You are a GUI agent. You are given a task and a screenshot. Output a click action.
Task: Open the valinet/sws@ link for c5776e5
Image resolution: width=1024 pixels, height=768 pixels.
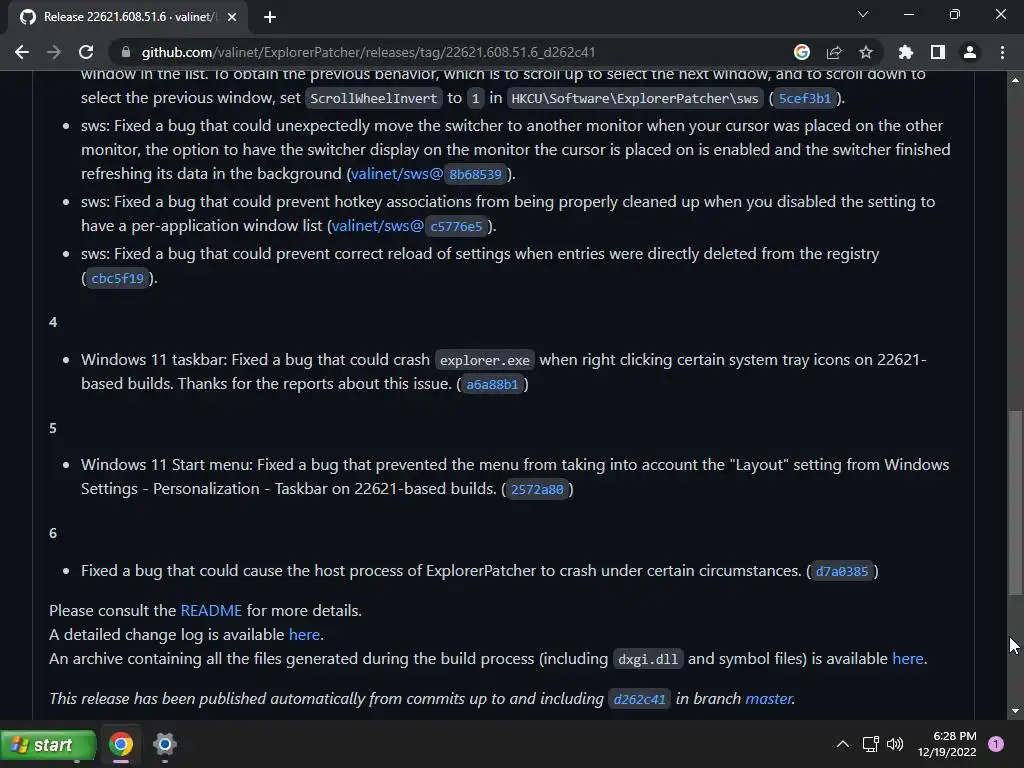coord(377,226)
